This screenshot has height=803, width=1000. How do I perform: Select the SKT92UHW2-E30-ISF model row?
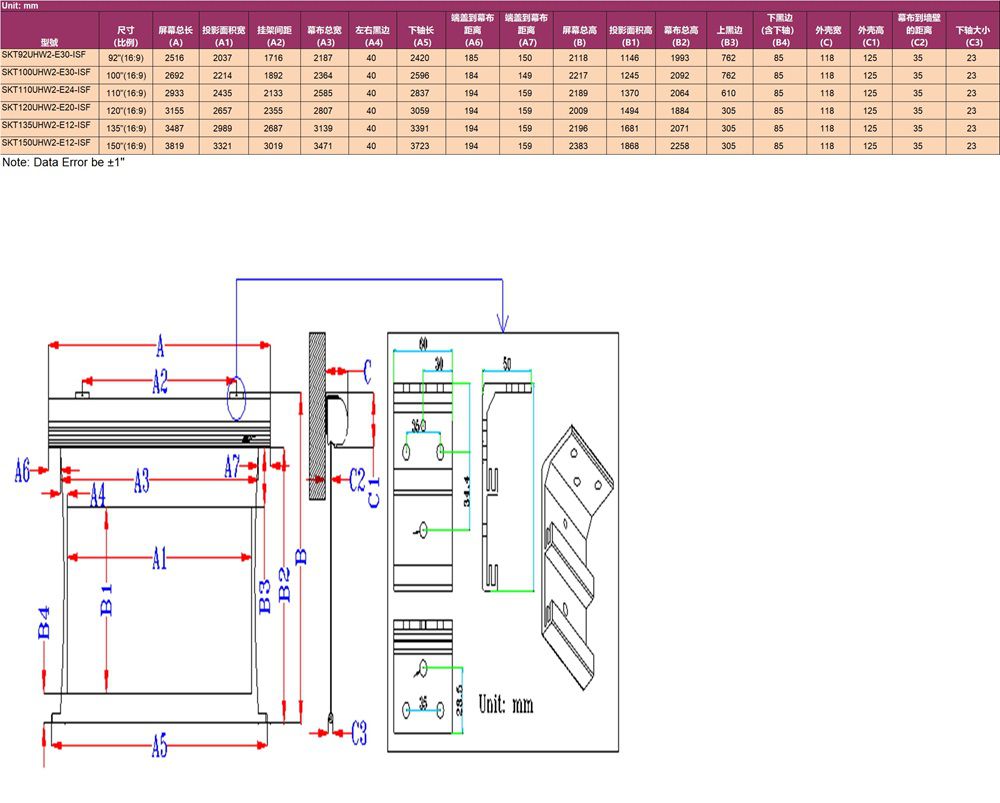[x=45, y=58]
